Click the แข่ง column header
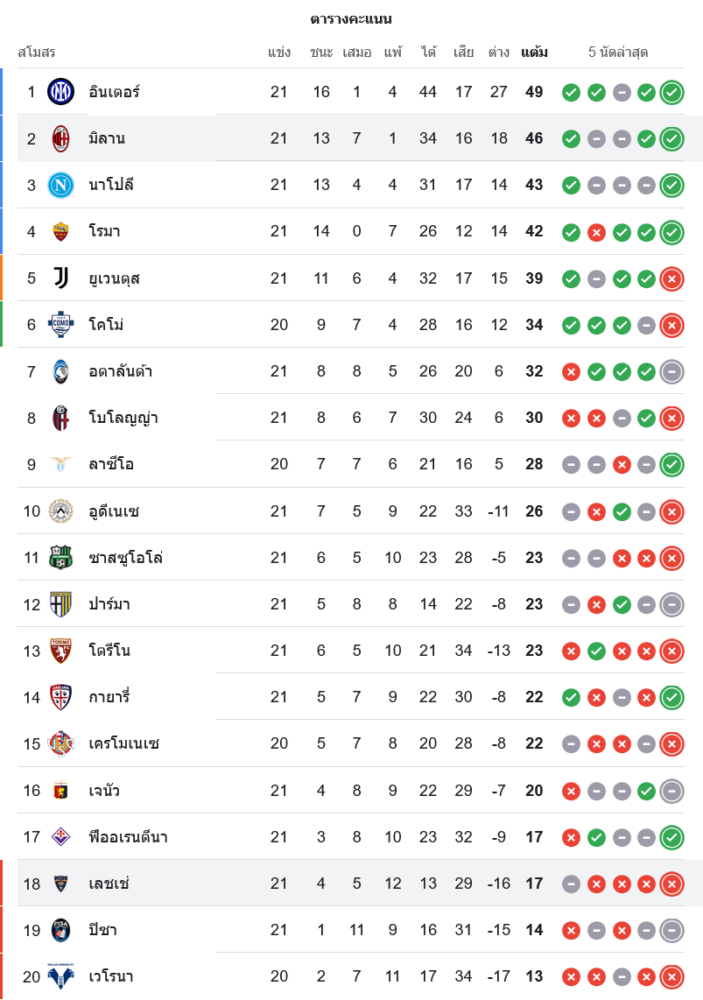 pos(279,52)
